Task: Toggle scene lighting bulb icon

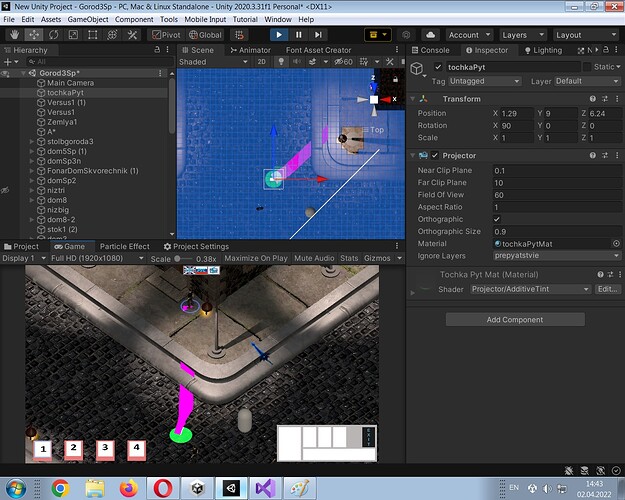Action: (x=281, y=62)
